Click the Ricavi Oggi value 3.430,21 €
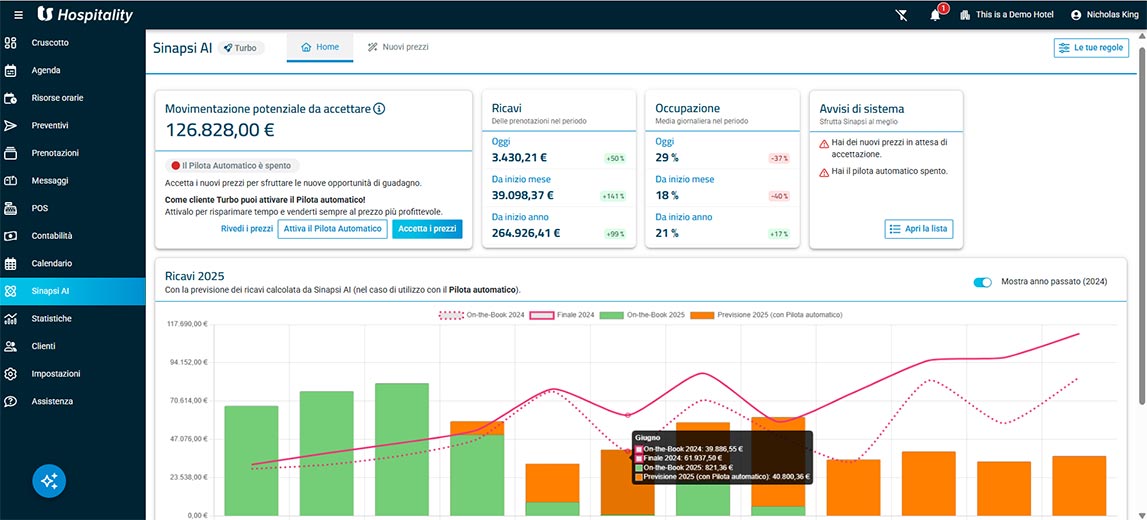The height and width of the screenshot is (520, 1147). (x=519, y=157)
